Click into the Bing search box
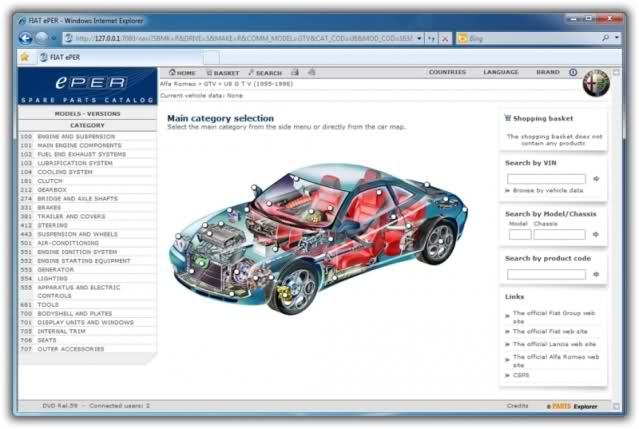 [x=533, y=38]
